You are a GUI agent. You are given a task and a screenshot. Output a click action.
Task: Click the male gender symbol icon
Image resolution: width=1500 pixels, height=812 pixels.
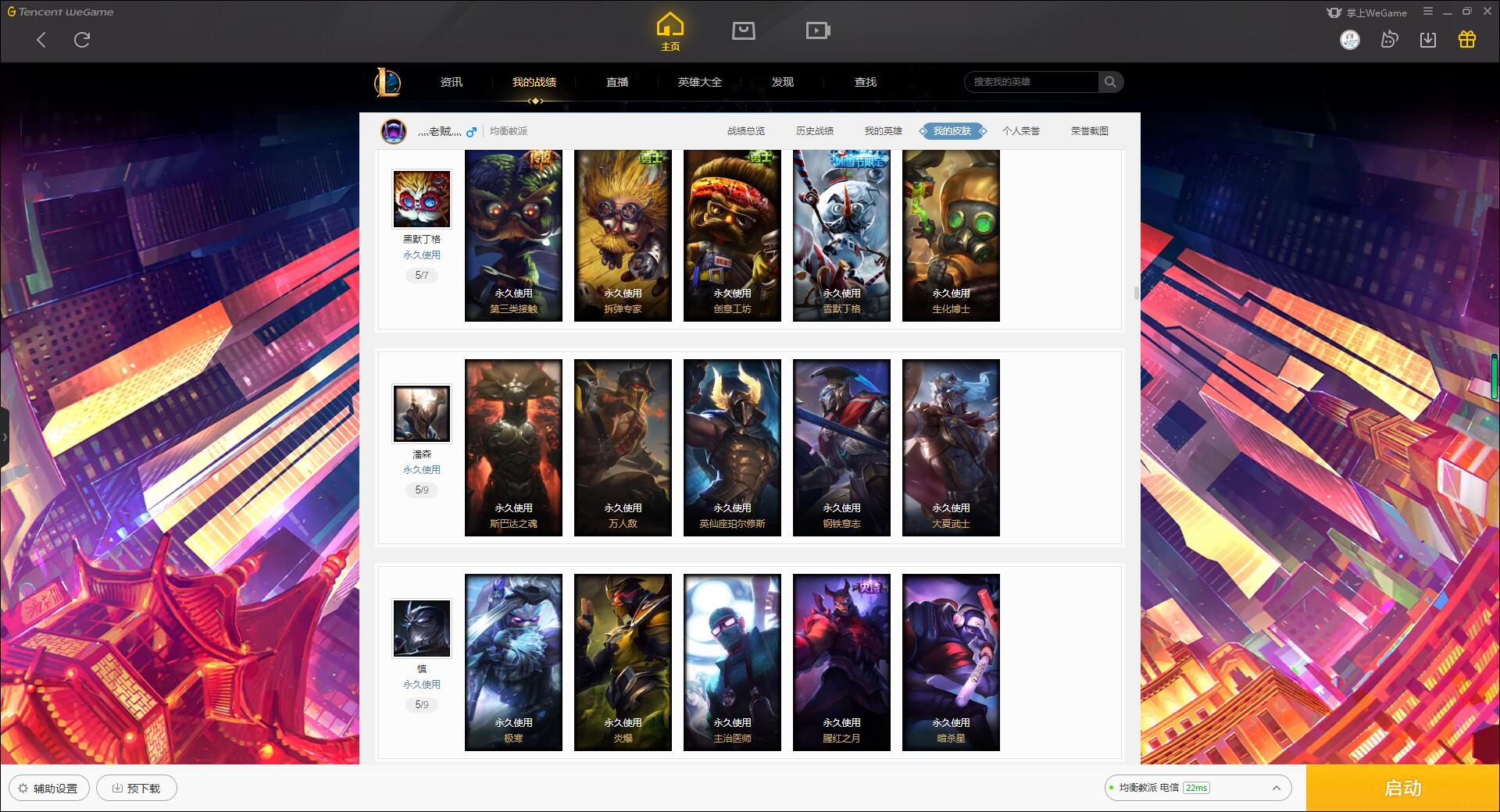(471, 132)
